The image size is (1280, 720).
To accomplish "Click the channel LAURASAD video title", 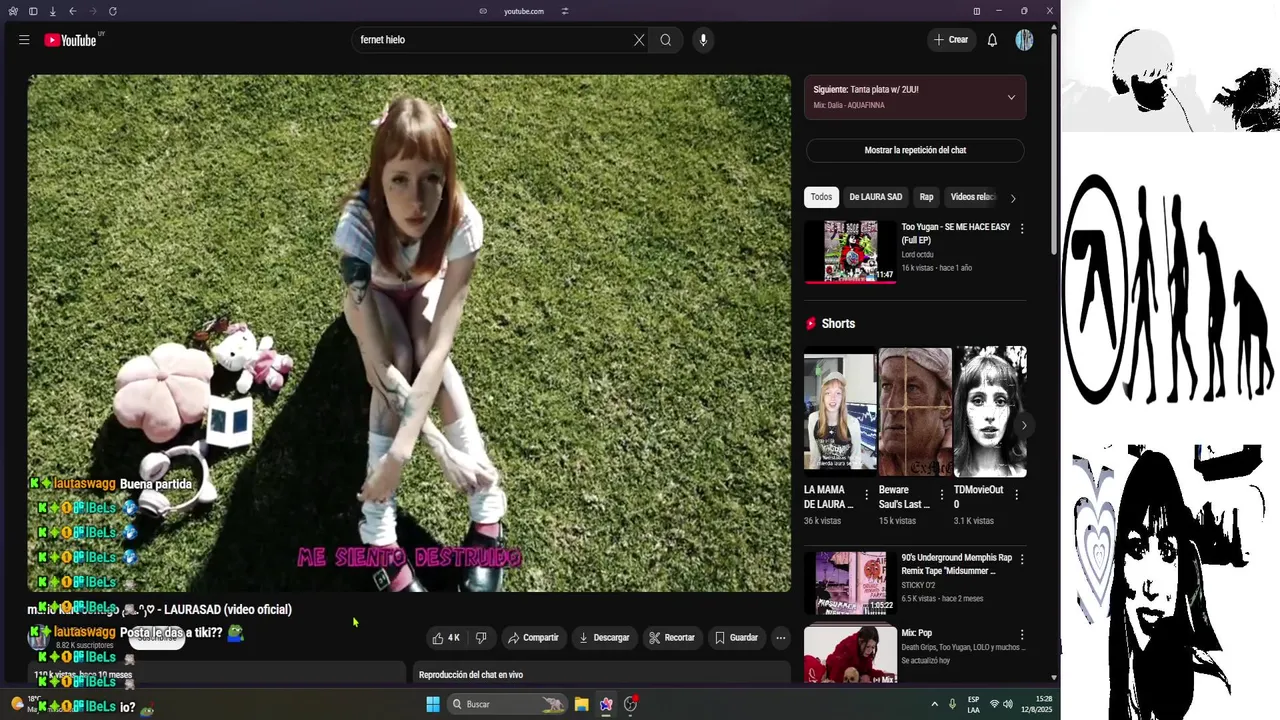I will pyautogui.click(x=160, y=609).
